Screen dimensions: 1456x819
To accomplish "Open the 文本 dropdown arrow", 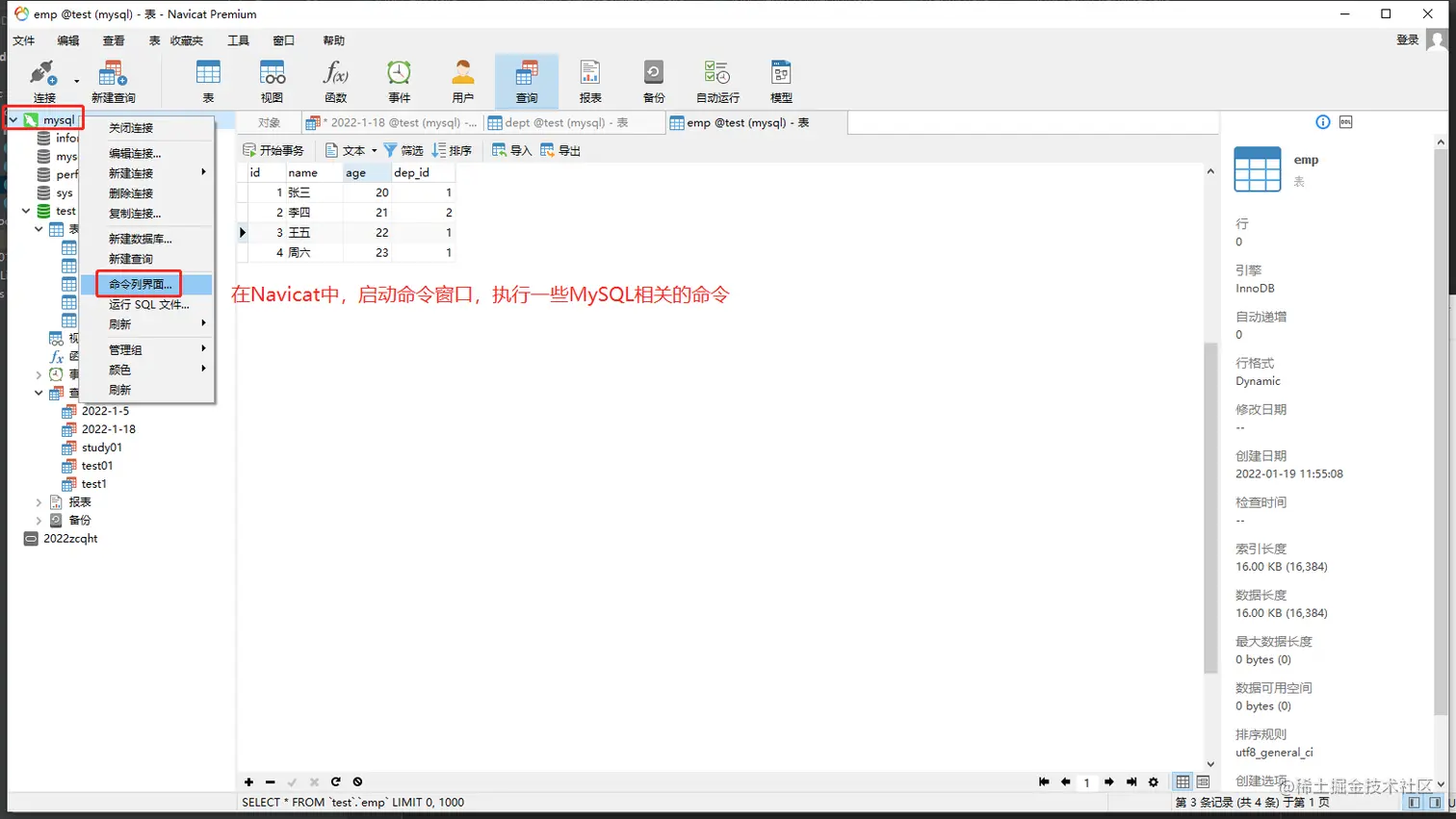I will tap(375, 151).
